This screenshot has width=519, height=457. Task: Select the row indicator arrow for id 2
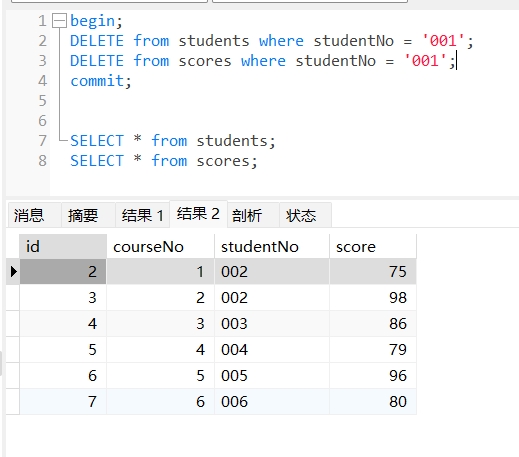13,272
